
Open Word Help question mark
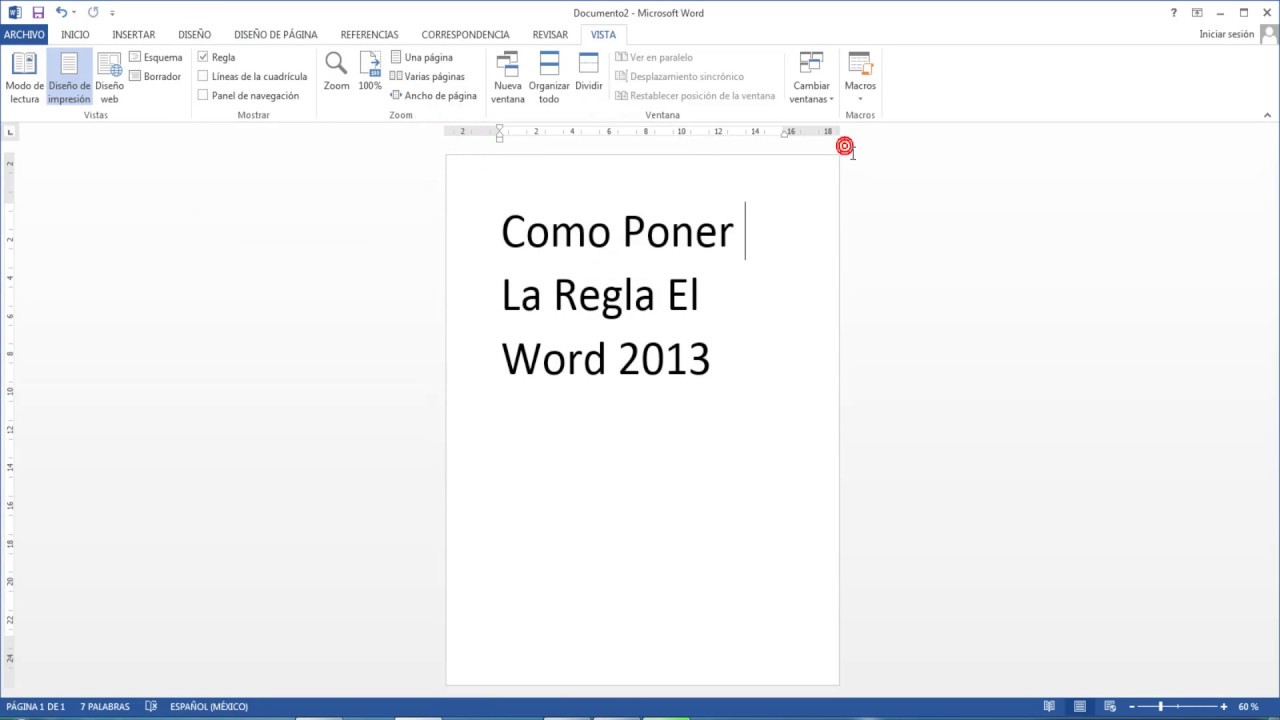[x=1174, y=13]
